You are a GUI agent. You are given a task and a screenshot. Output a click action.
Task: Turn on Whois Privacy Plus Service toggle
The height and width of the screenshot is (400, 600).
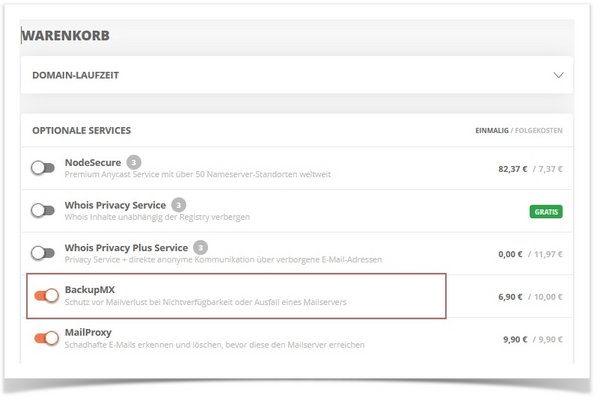[x=43, y=253]
